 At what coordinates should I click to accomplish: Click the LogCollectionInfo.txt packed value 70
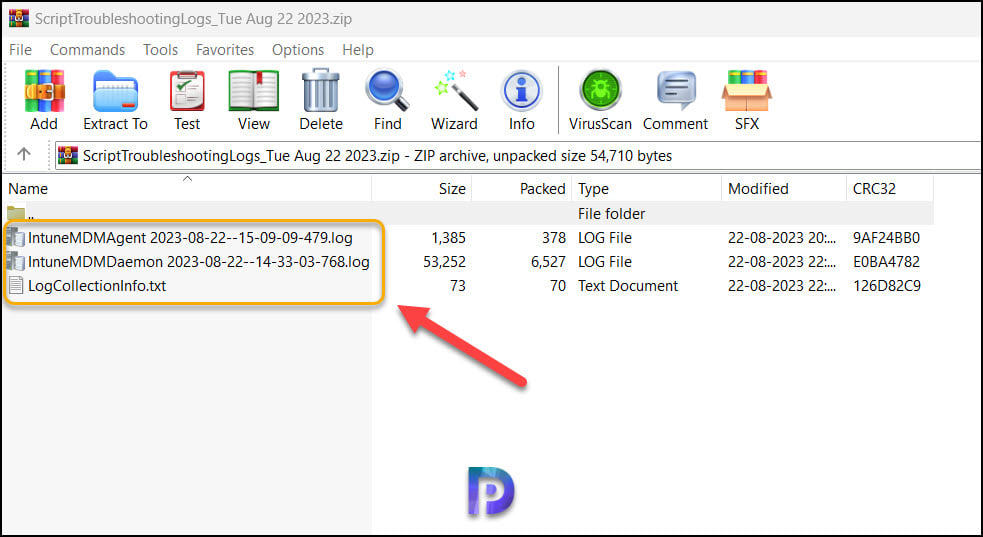[x=557, y=286]
